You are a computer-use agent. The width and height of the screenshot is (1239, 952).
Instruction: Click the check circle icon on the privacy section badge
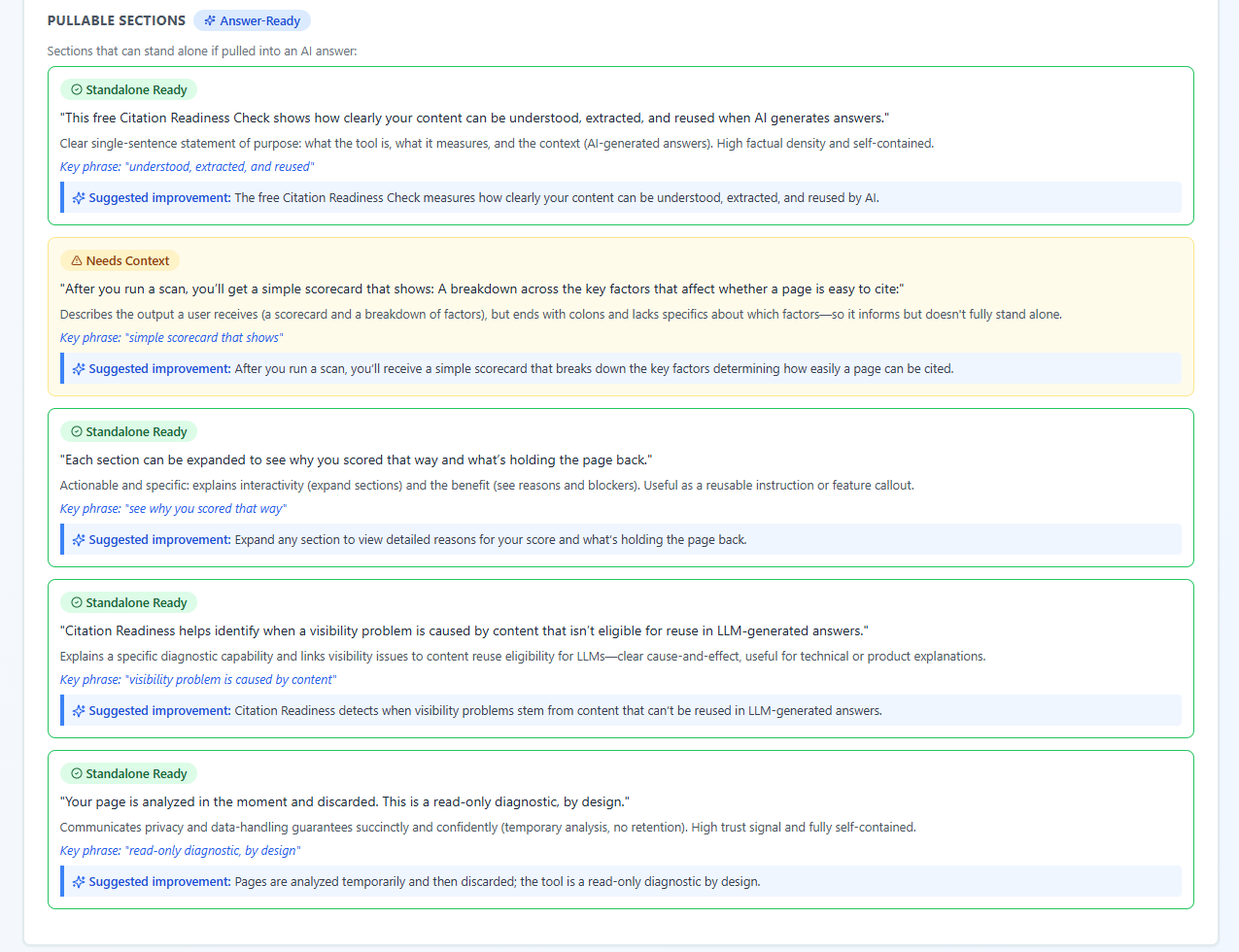(x=77, y=773)
